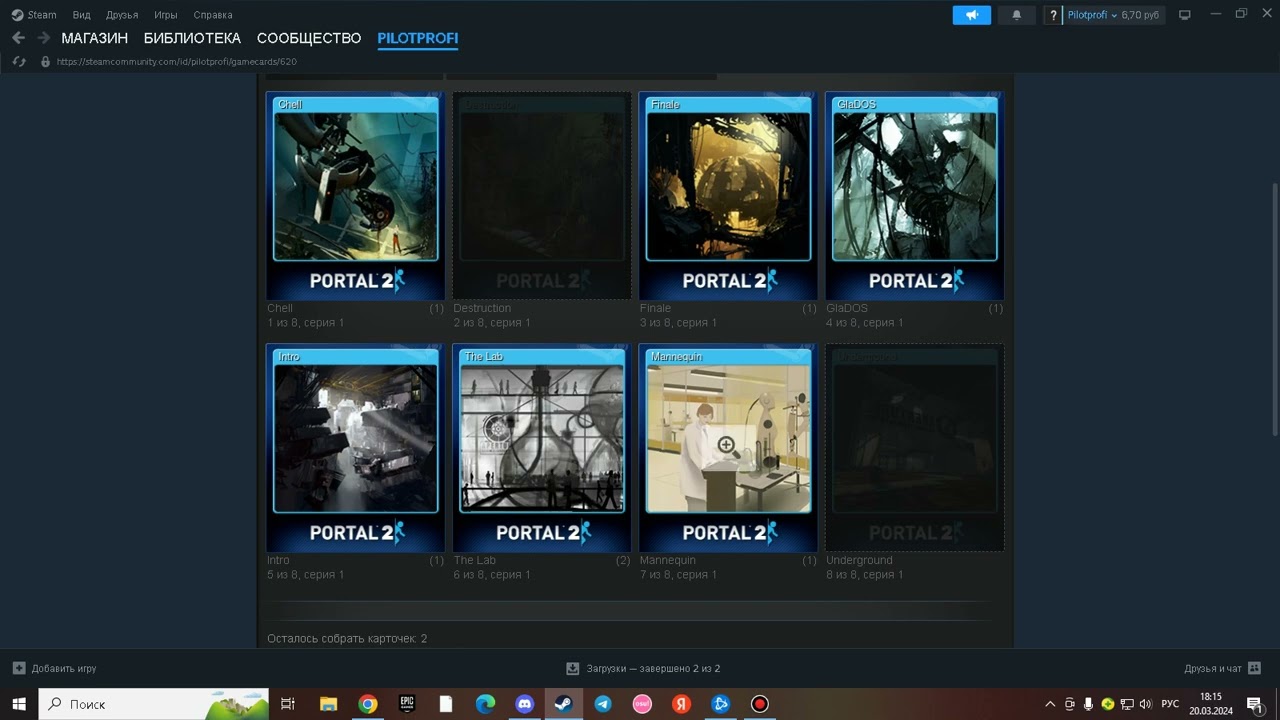Launch Microsoft Edge from taskbar
Image resolution: width=1280 pixels, height=720 pixels.
click(x=485, y=704)
